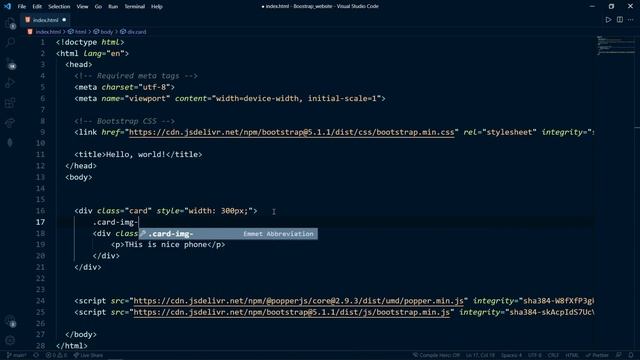Open the leaf-shaped activity bar icon
The height and width of the screenshot is (360, 640).
pyautogui.click(x=10, y=142)
